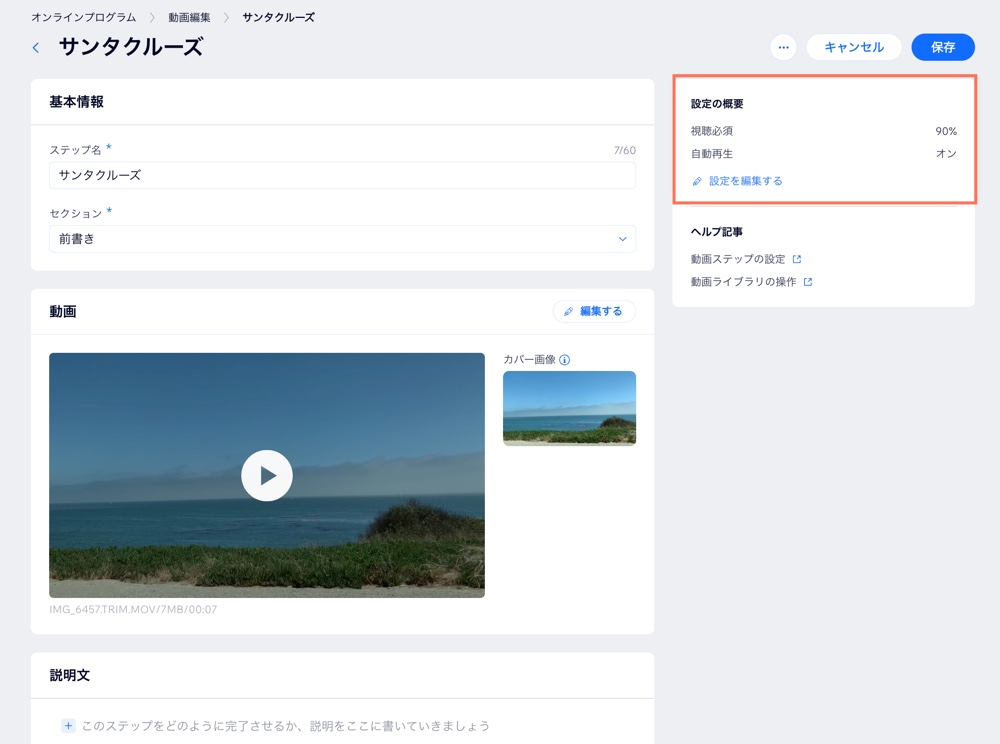This screenshot has width=1000, height=744.
Task: Open the セクション dropdown showing 前書き
Action: point(342,239)
